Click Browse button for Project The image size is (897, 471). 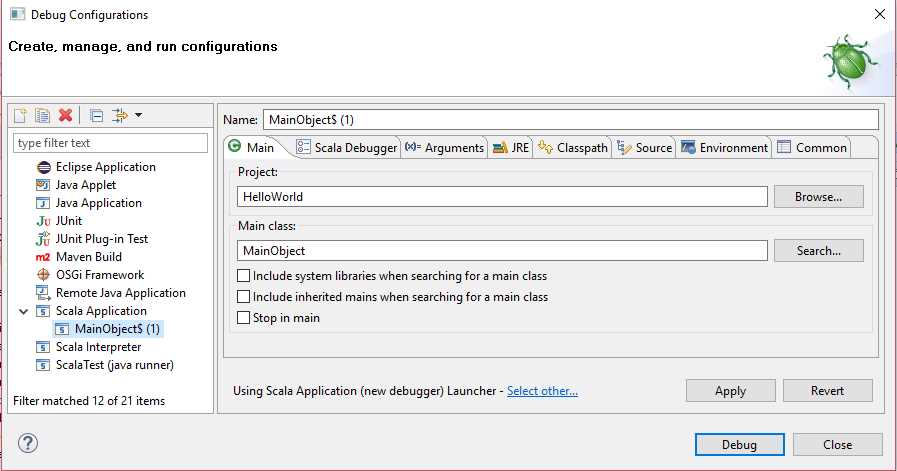pyautogui.click(x=819, y=197)
